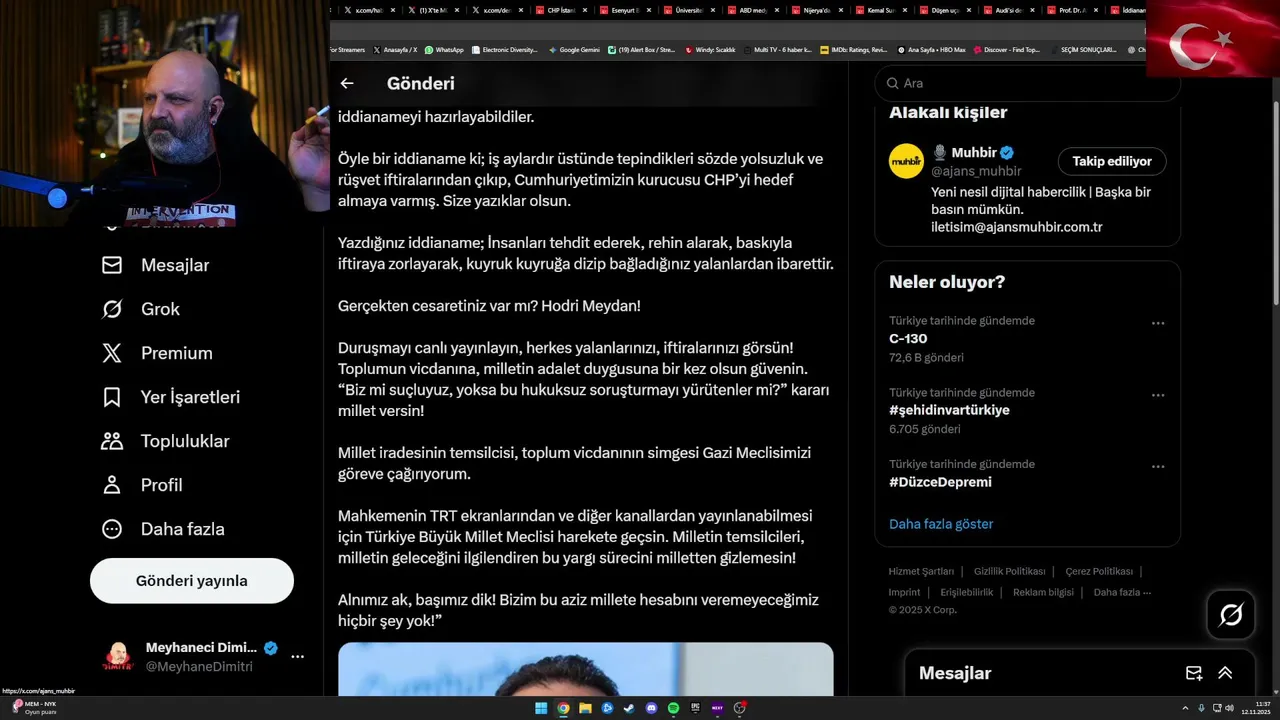Open WhatsApp bookmark in bookmarks bar

[x=444, y=49]
